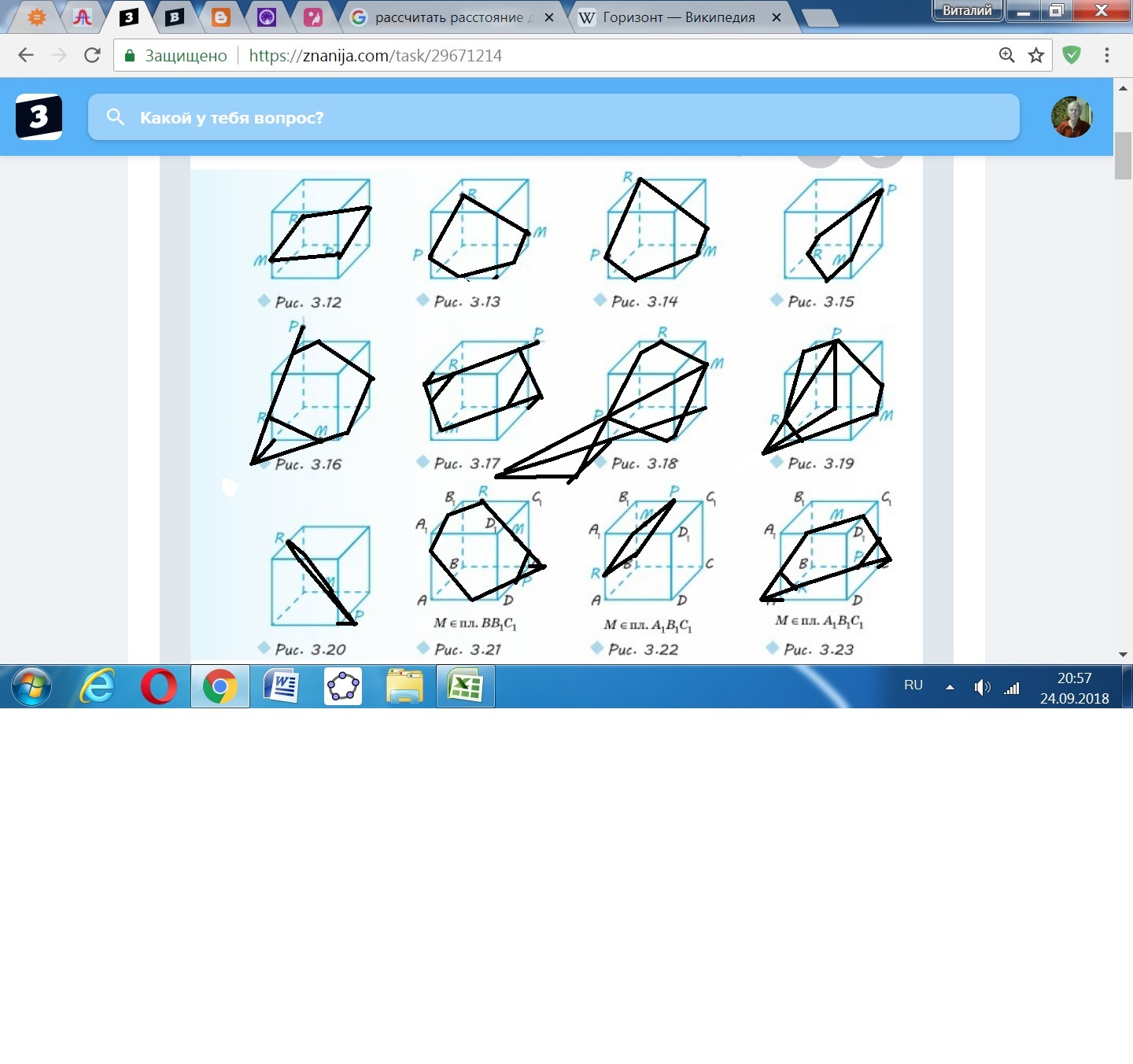Click the Chrome taskbar icon

[220, 687]
